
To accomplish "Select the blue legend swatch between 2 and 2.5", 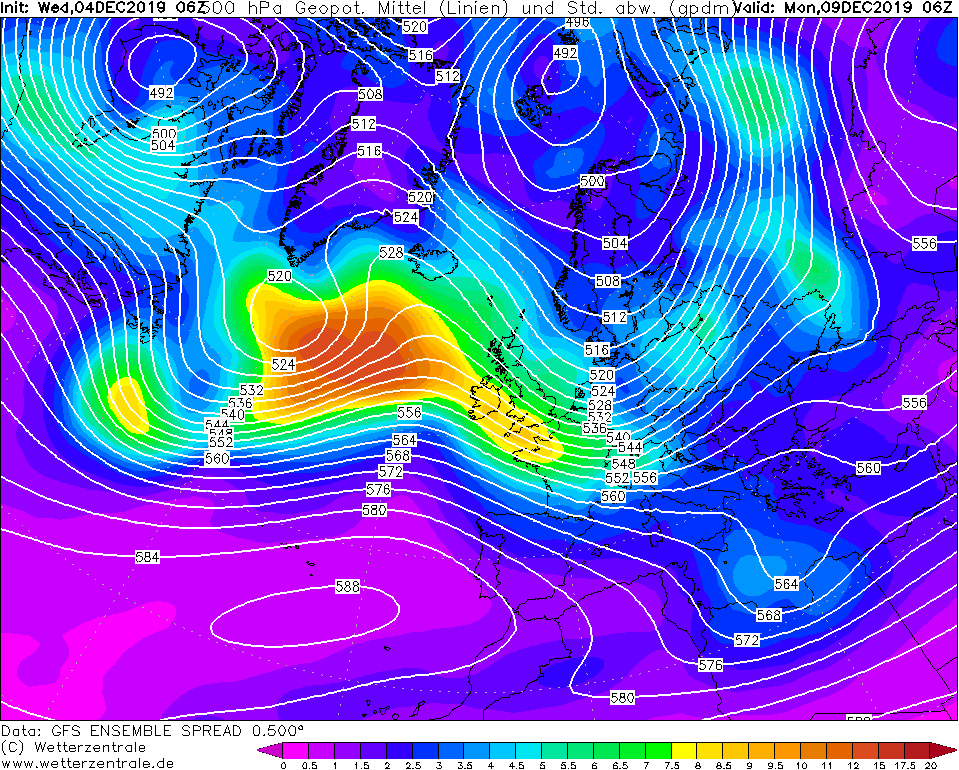I will click(399, 750).
